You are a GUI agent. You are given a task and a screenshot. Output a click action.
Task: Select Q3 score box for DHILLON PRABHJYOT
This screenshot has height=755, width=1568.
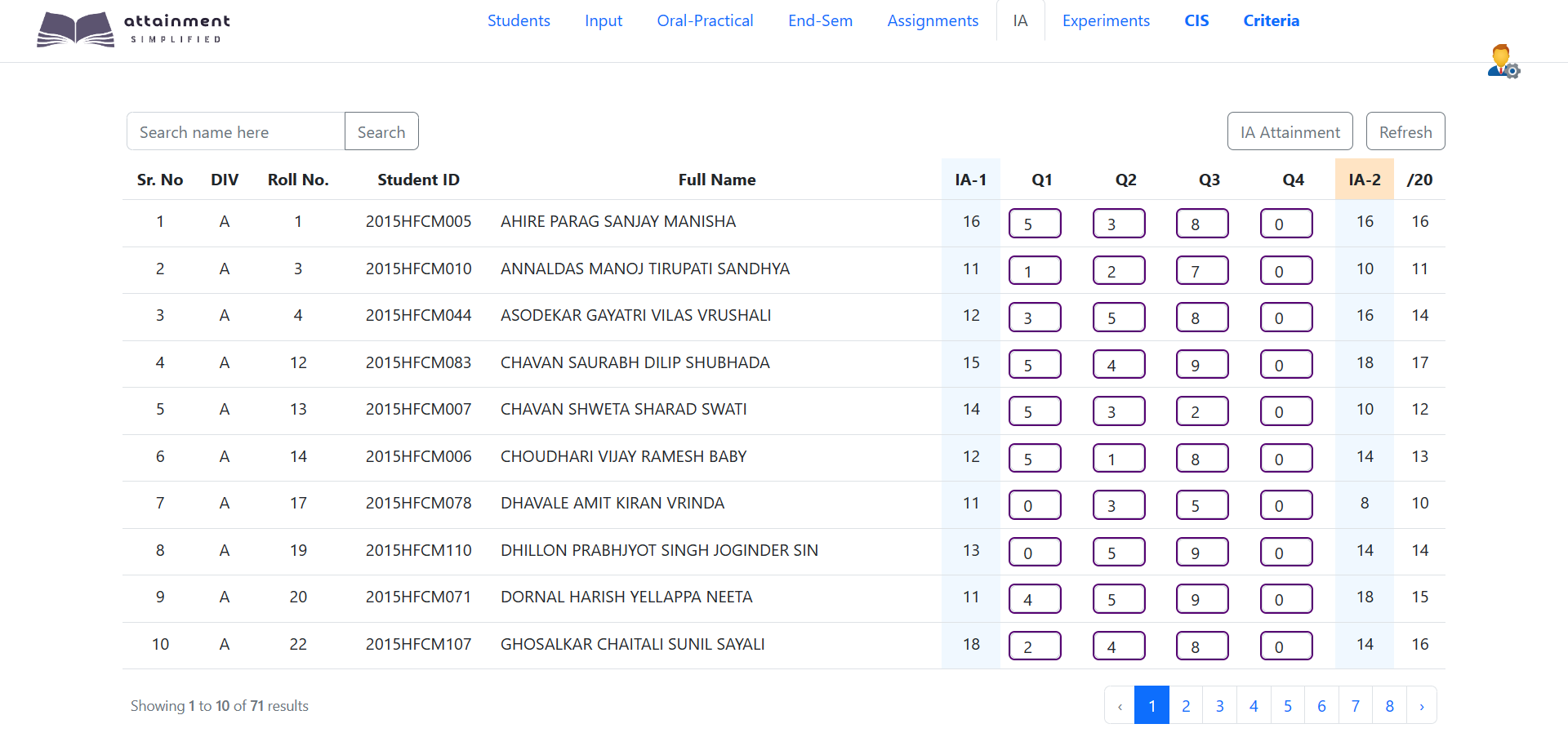tap(1202, 551)
